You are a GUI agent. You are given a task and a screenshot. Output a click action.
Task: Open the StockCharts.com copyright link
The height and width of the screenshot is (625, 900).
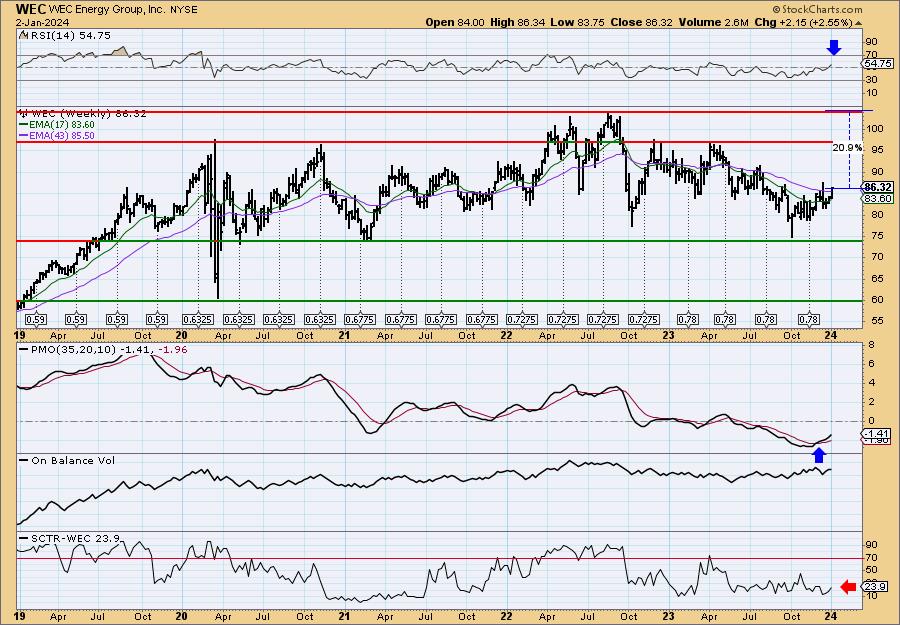(817, 9)
